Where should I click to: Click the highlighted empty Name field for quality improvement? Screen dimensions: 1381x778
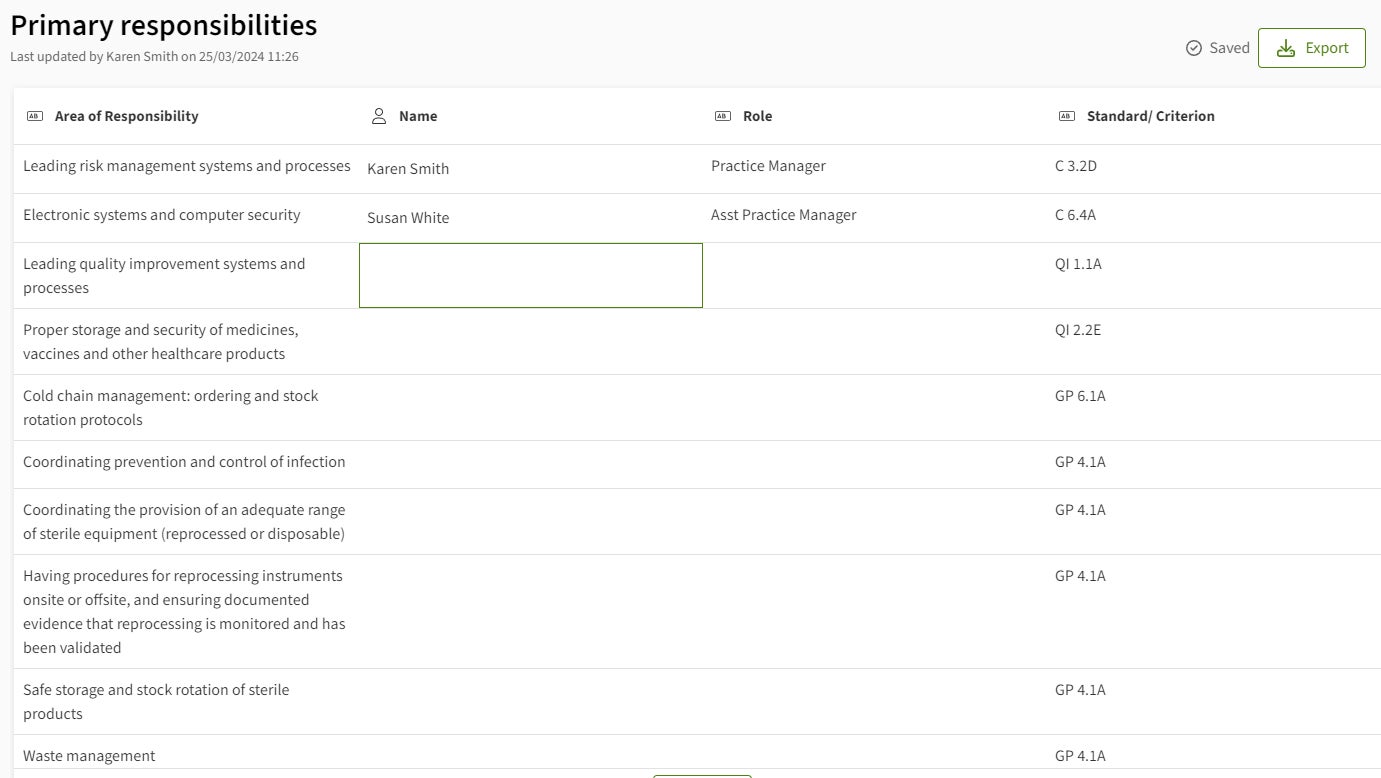pos(531,275)
